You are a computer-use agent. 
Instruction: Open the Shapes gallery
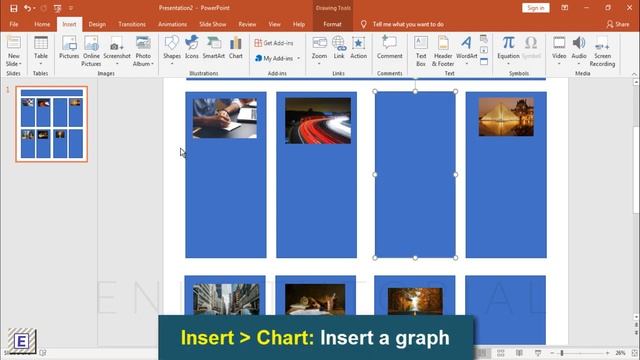172,51
